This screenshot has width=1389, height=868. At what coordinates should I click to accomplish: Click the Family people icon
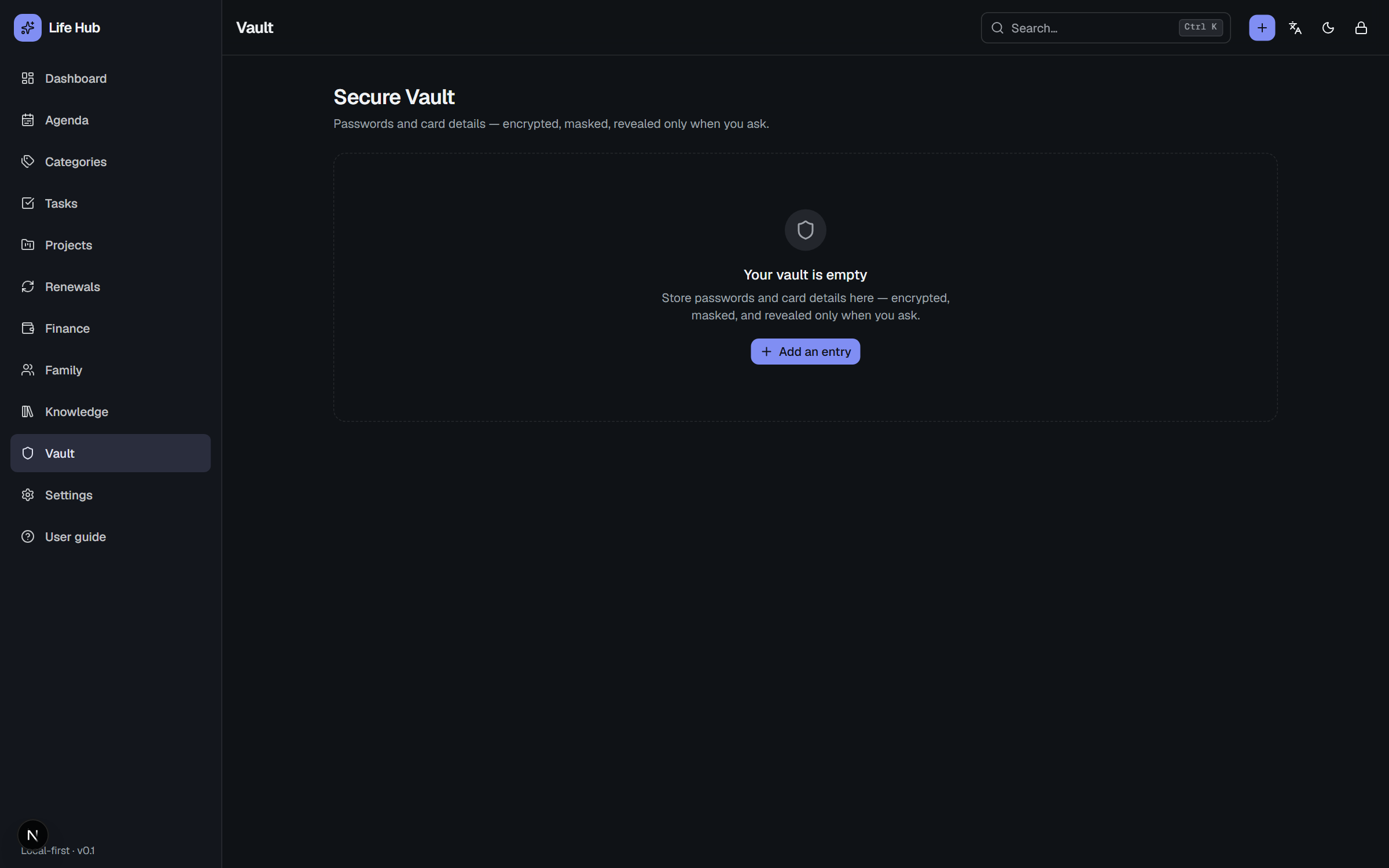(27, 370)
